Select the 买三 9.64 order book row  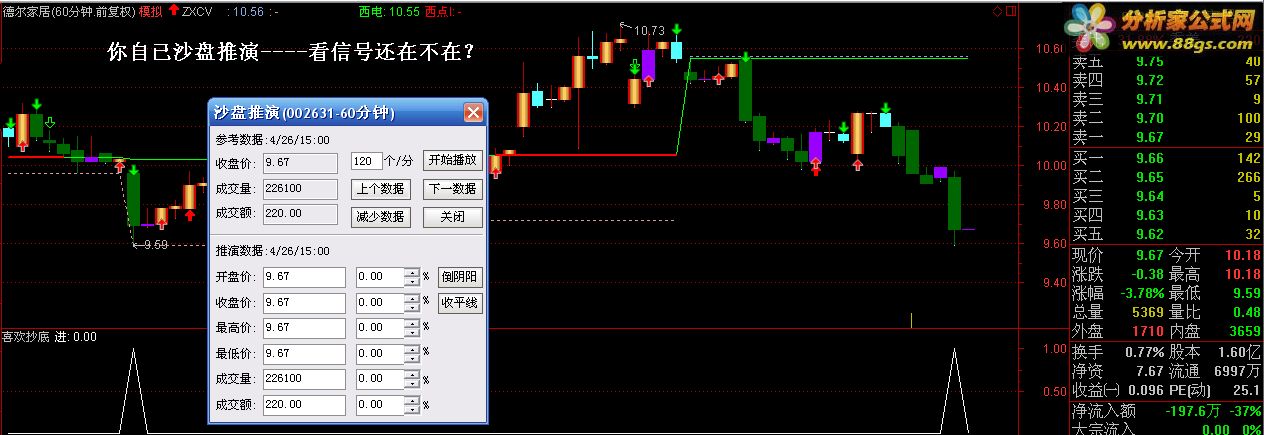(x=1166, y=196)
